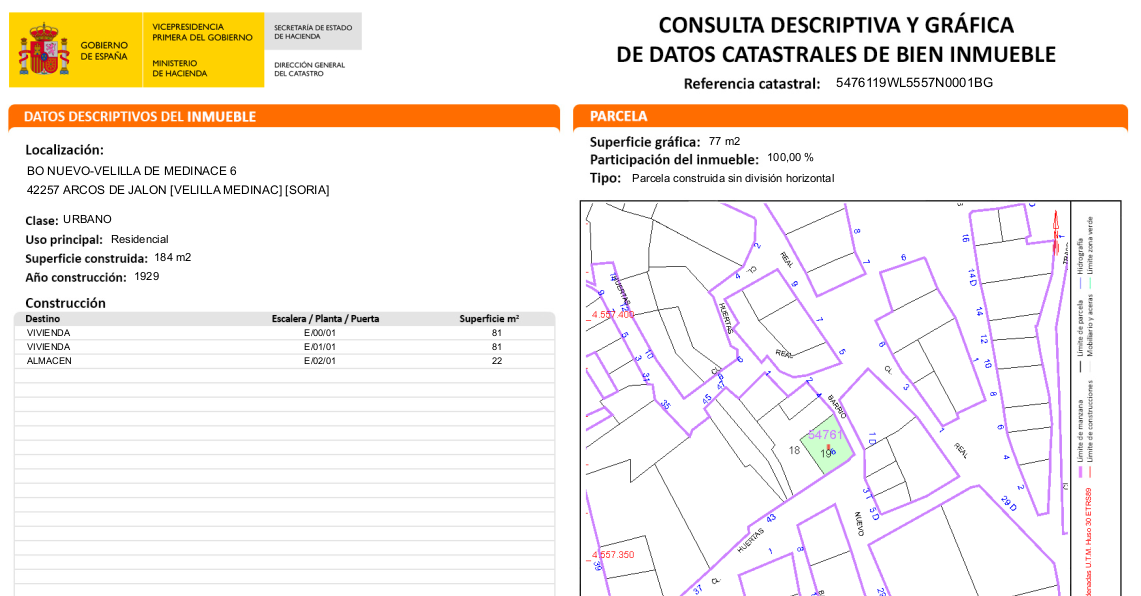Open the Parcela section header
1141x596 pixels.
tap(850, 117)
